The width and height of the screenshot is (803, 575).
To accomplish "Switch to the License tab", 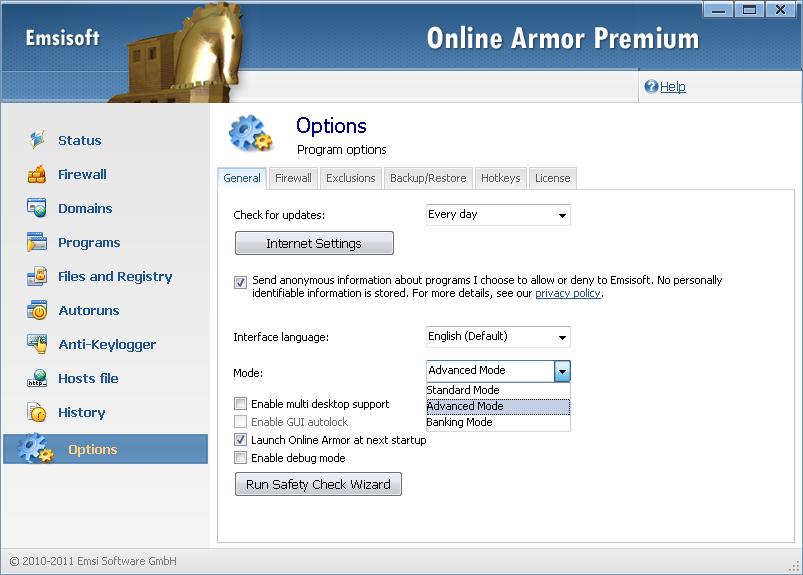I will (553, 178).
